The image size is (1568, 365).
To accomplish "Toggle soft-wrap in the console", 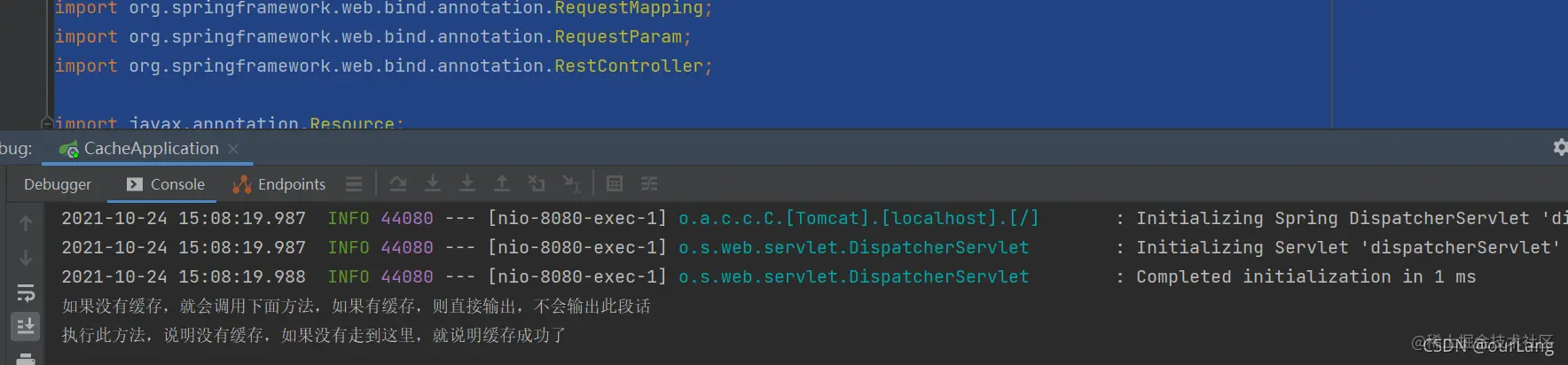I will 26,292.
